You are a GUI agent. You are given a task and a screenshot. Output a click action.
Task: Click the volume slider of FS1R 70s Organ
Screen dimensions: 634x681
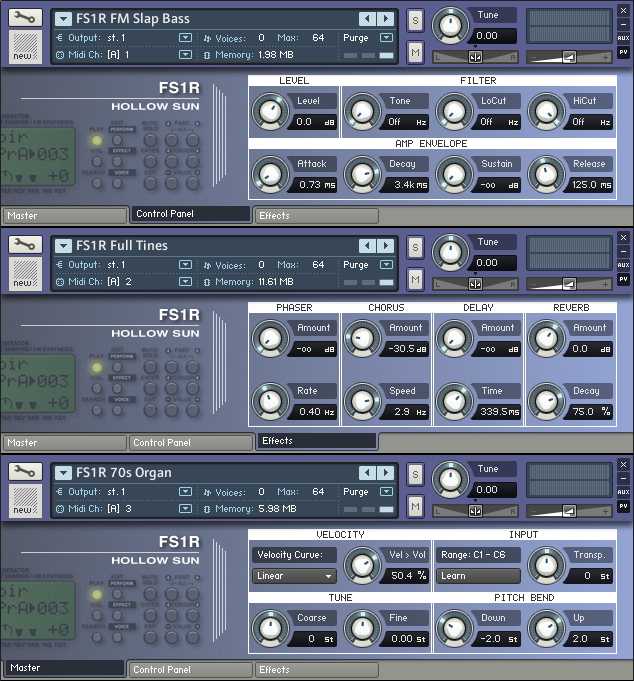click(569, 511)
